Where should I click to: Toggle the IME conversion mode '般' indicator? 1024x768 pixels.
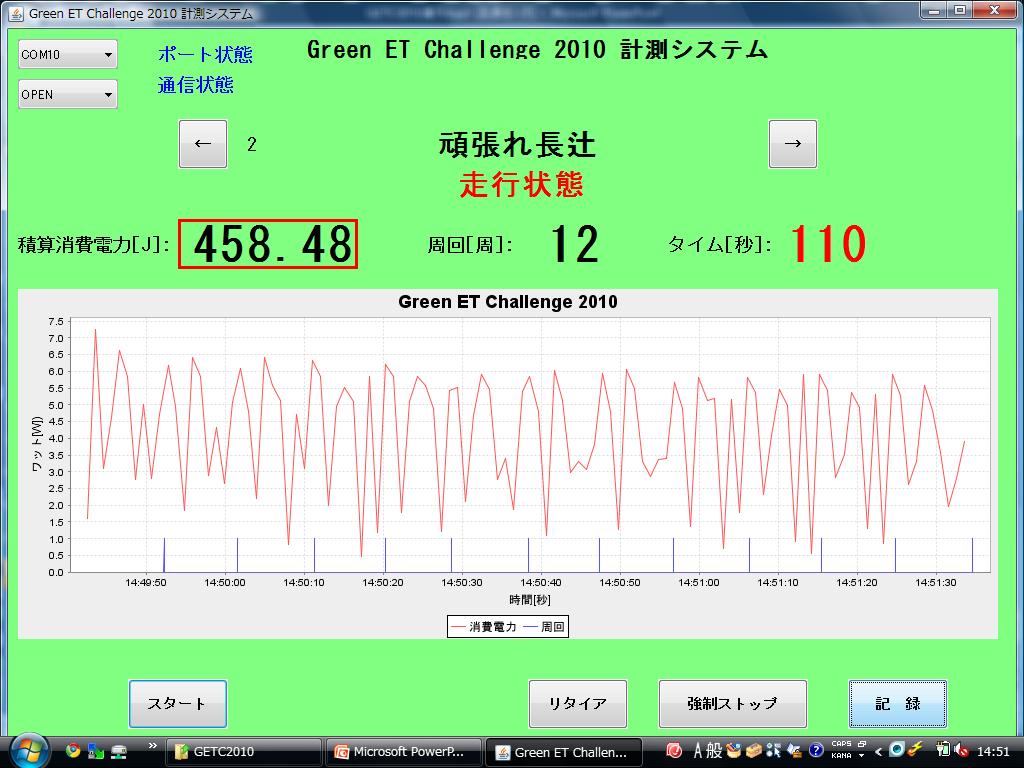click(x=714, y=750)
